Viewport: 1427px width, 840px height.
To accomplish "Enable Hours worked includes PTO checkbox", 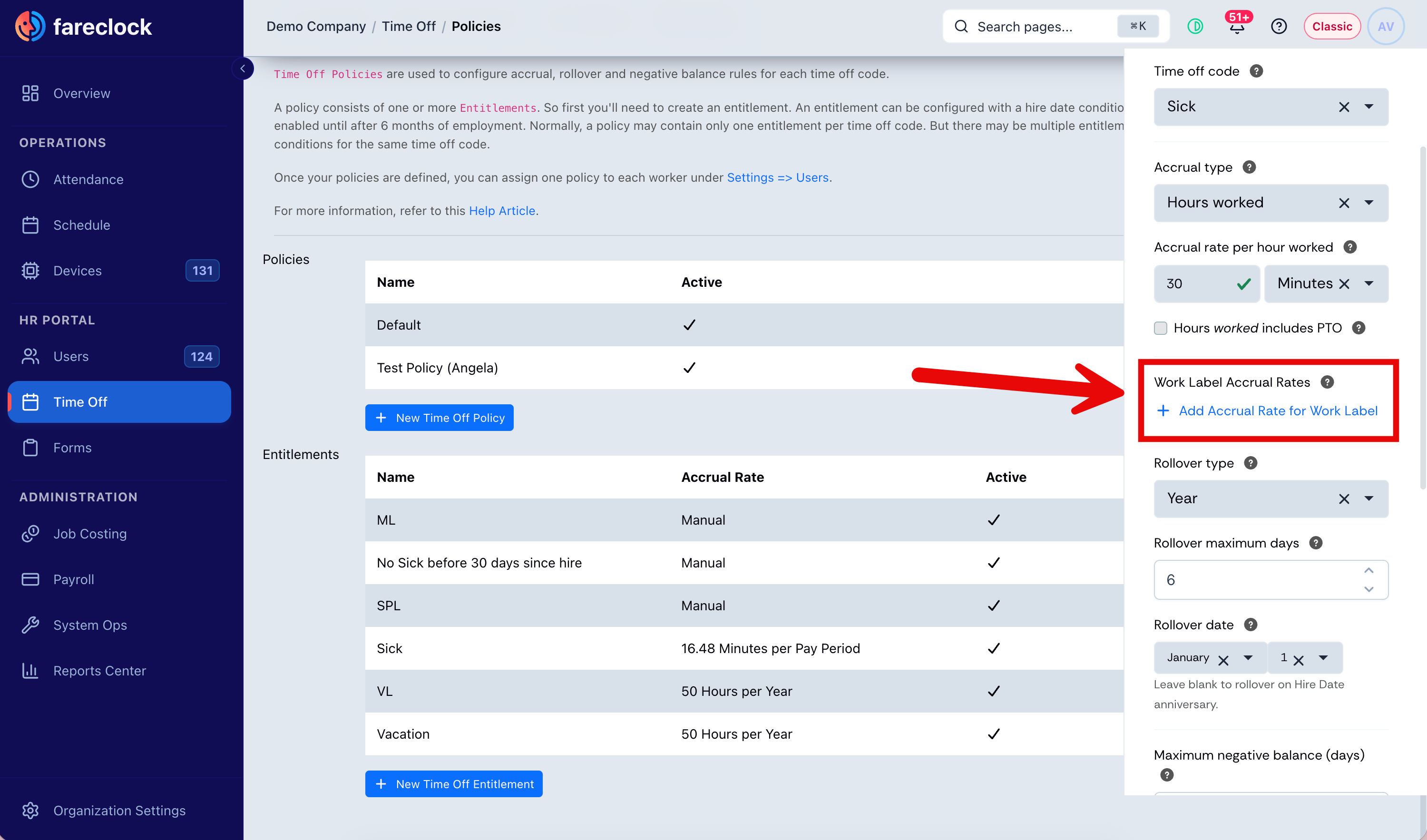I will click(x=1160, y=328).
